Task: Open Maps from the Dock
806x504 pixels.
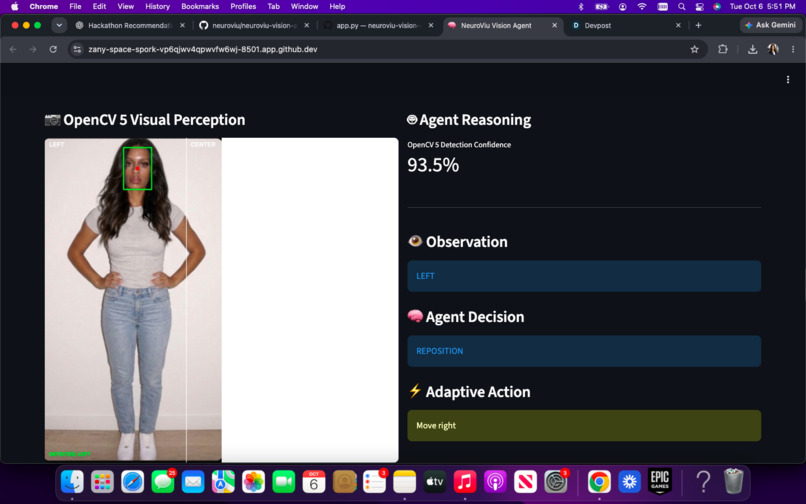Action: coord(223,482)
